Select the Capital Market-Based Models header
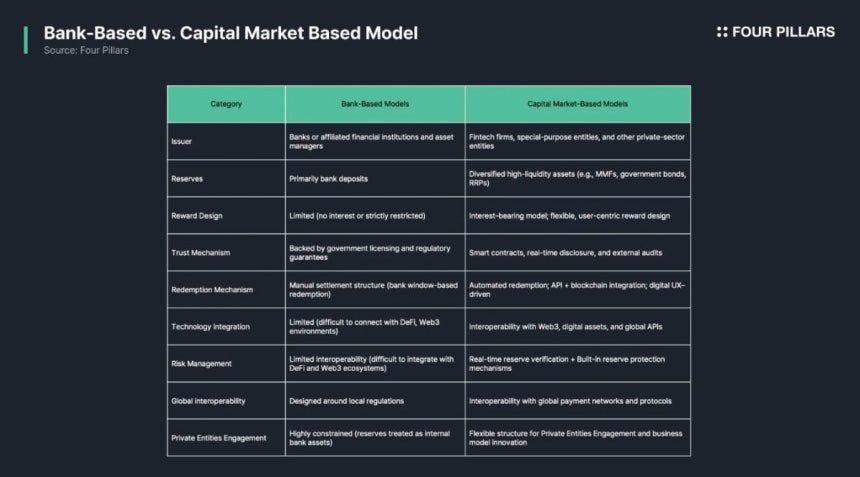Viewport: 860px width, 477px height. click(578, 104)
